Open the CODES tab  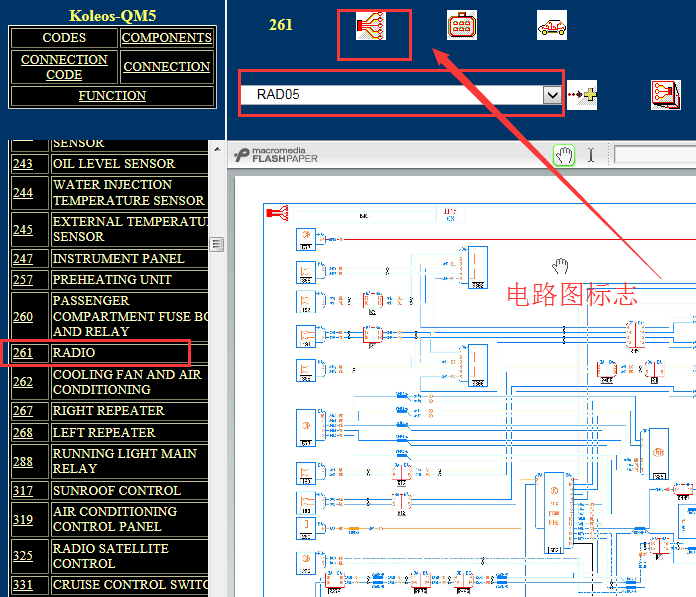pyautogui.click(x=64, y=38)
